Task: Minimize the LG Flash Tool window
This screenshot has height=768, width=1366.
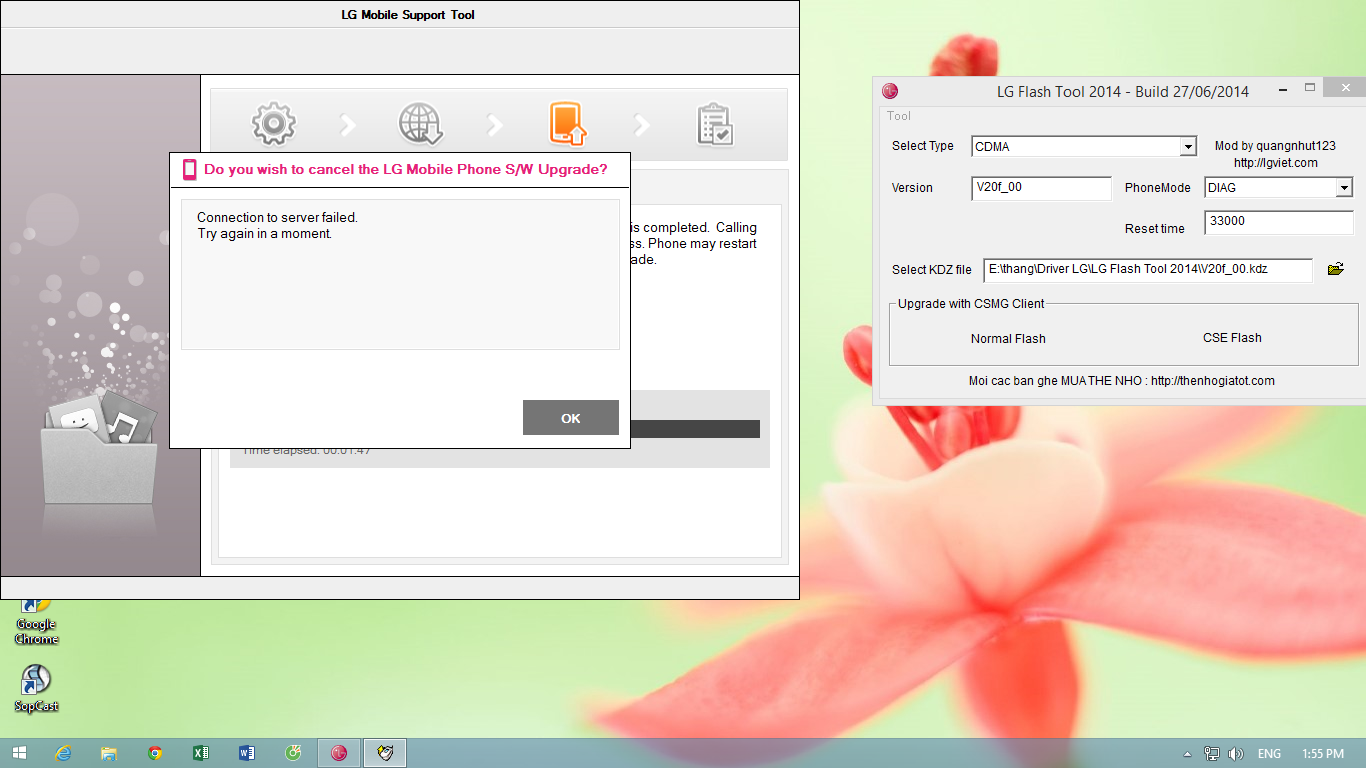Action: coord(1283,89)
